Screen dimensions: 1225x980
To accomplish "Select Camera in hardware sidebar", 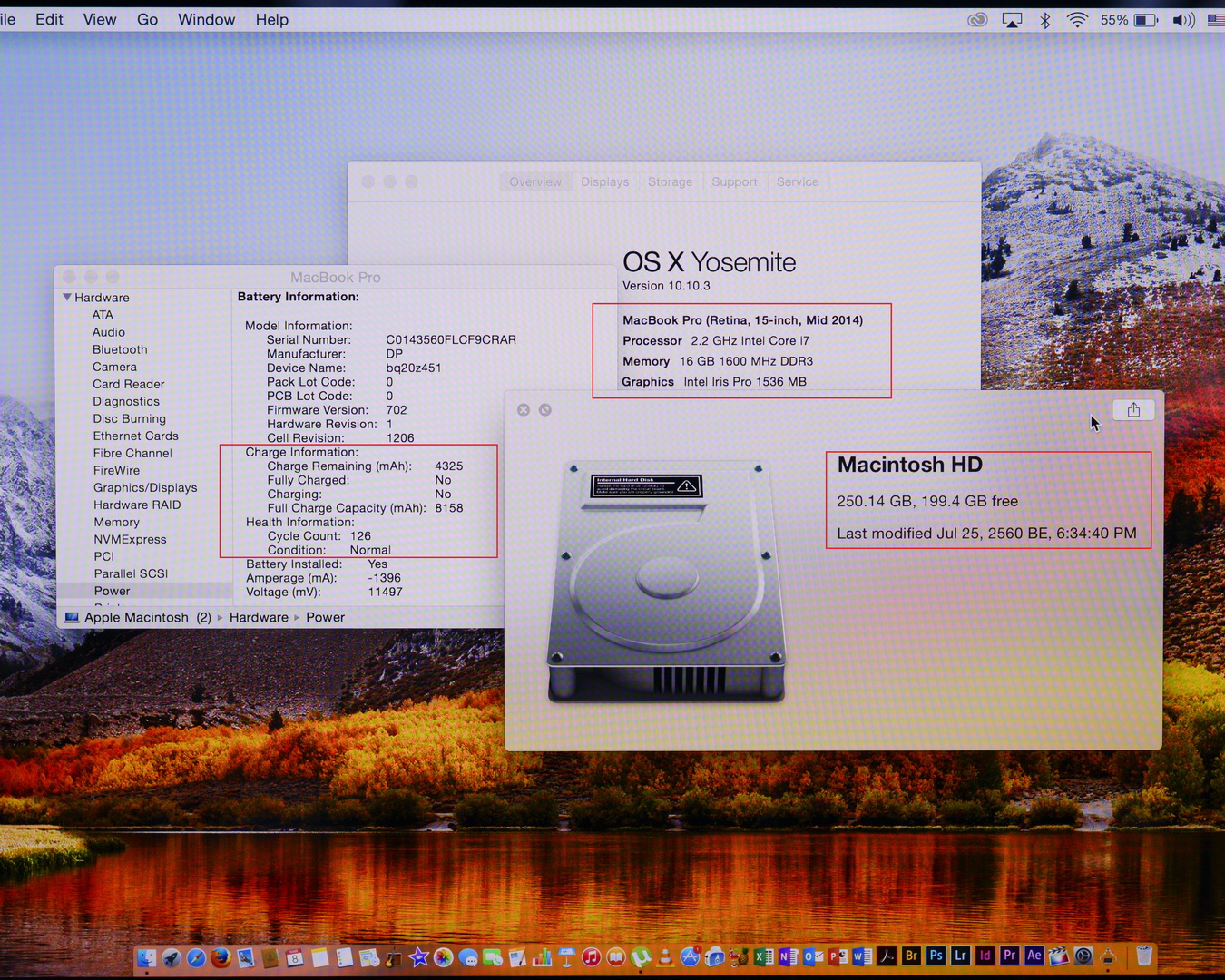I will 114,367.
